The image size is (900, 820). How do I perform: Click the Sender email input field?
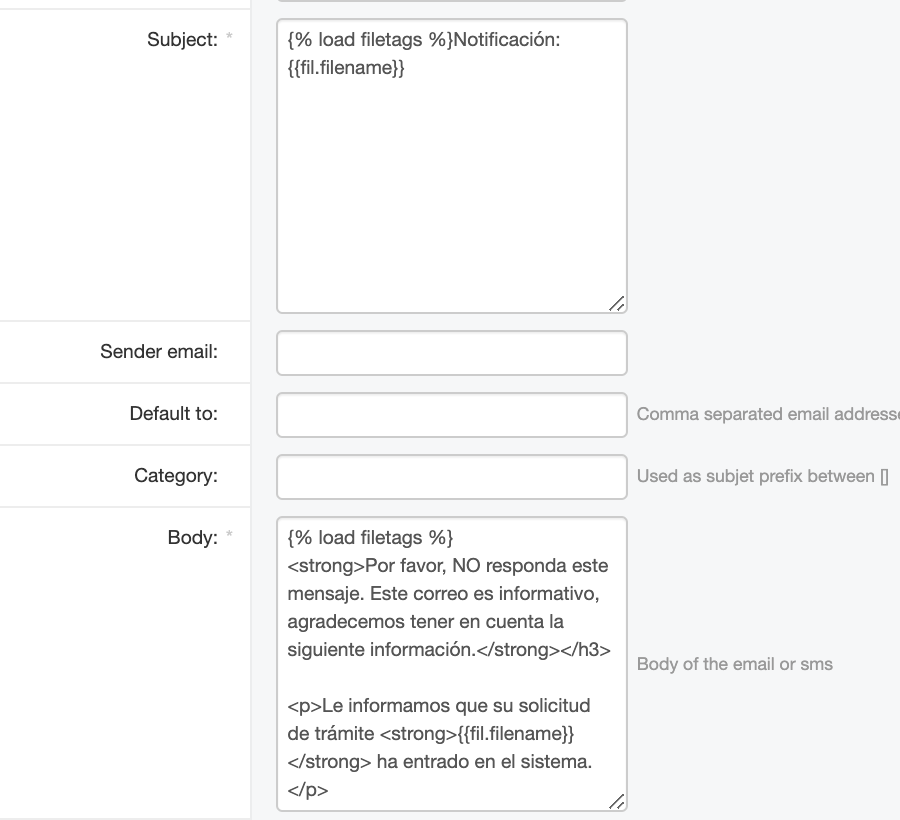450,352
